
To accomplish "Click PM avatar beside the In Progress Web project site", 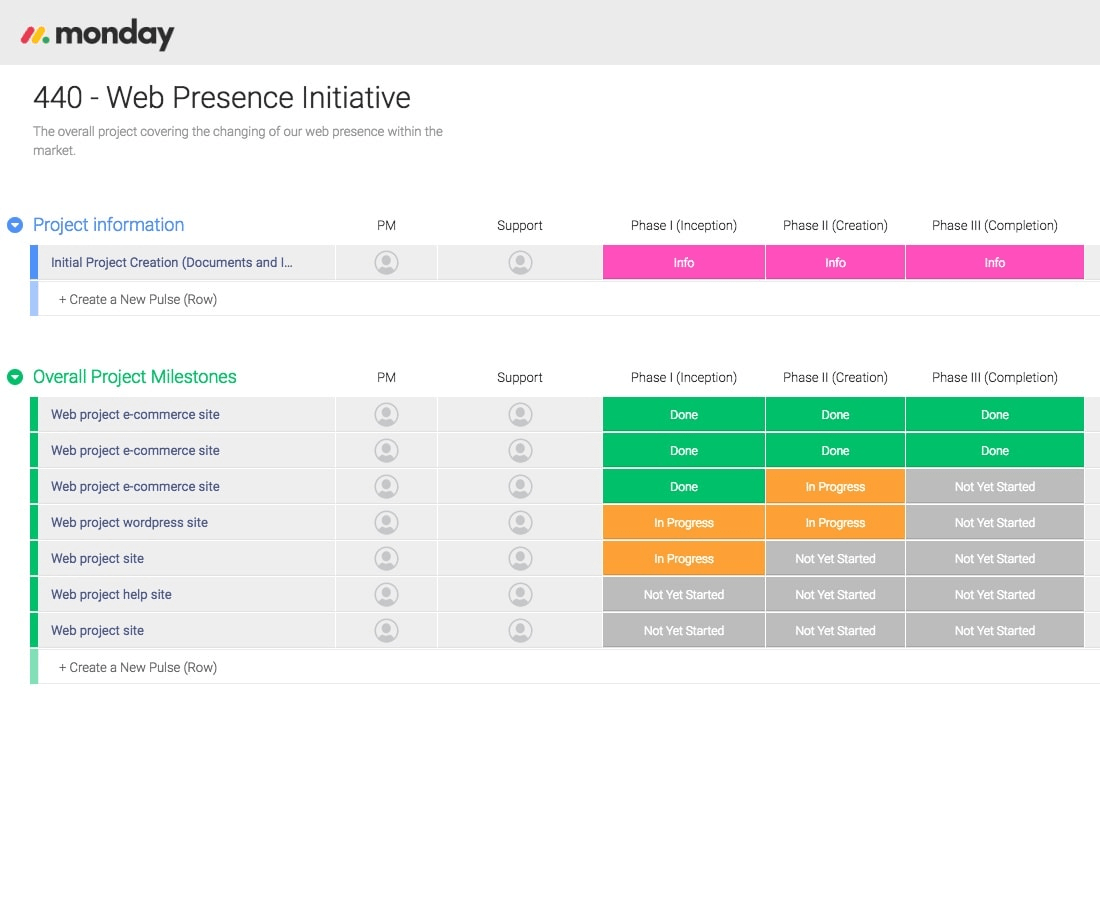I will 386,559.
